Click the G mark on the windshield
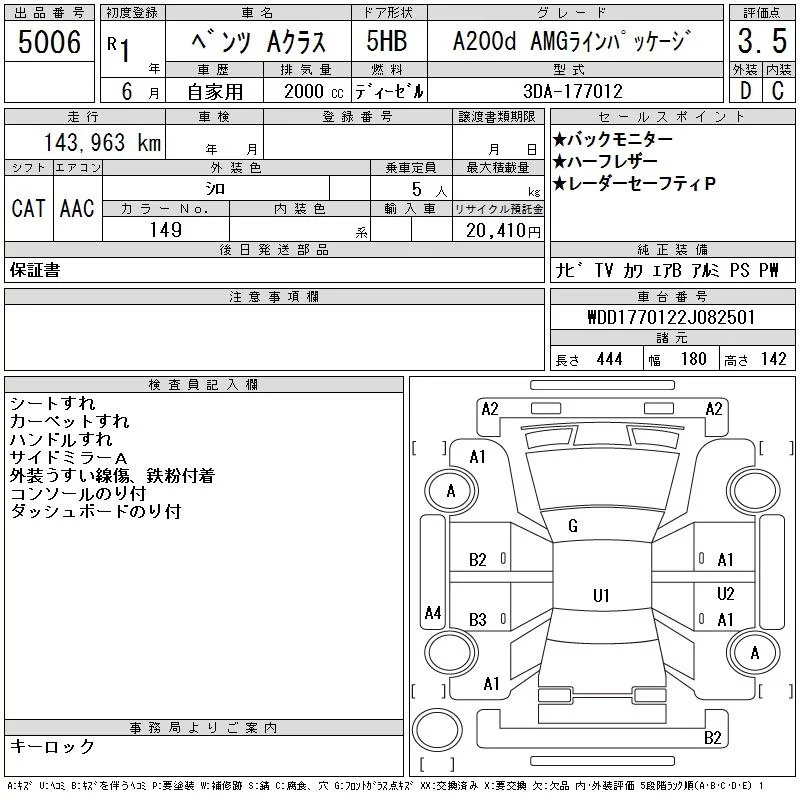This screenshot has width=800, height=800. click(x=573, y=526)
